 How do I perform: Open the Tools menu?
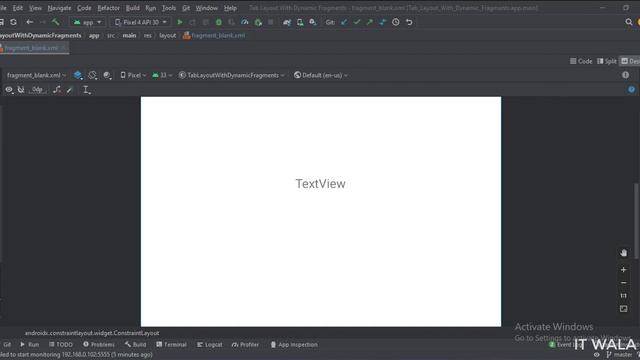169,8
